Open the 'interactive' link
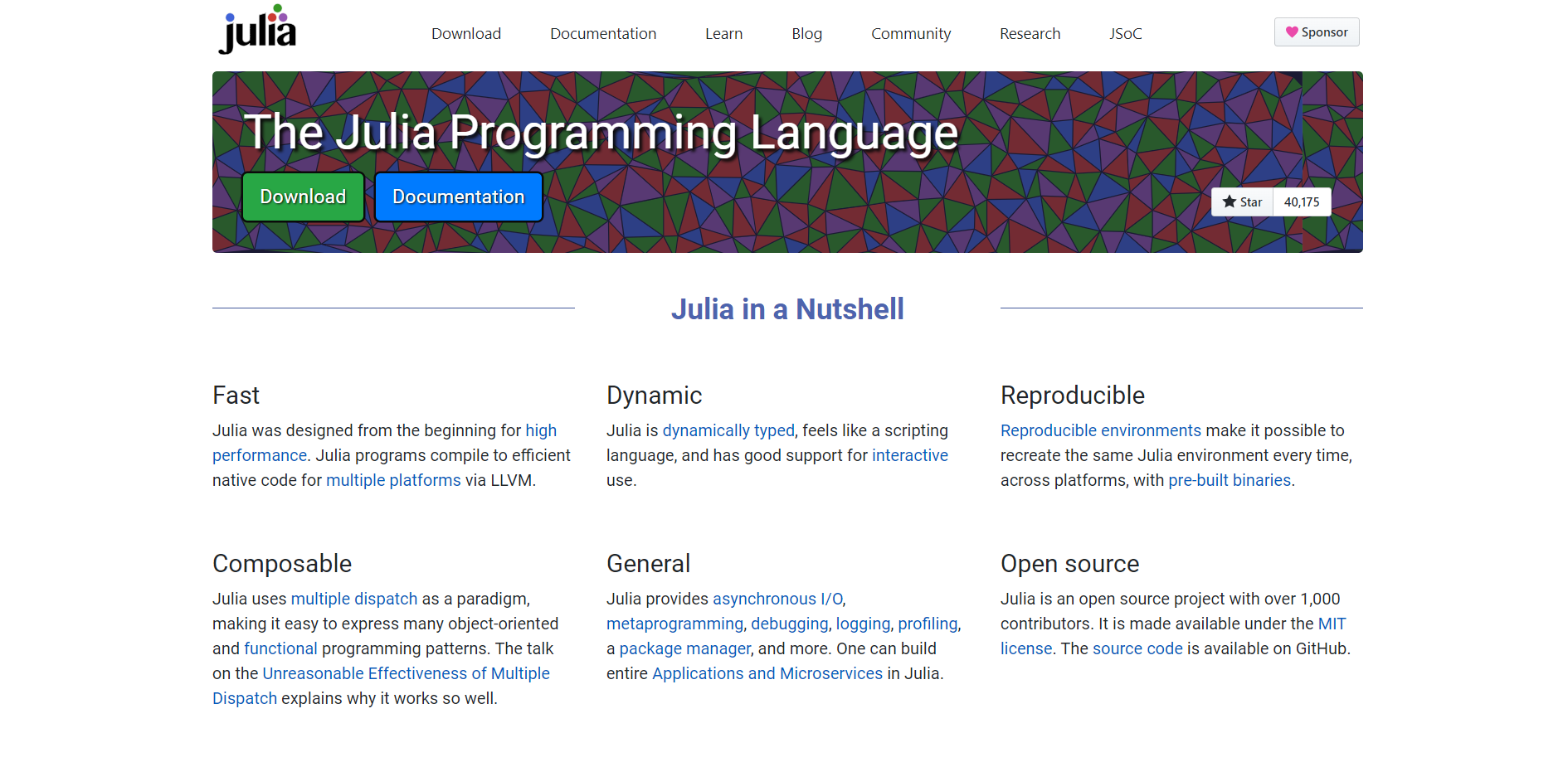 (x=909, y=455)
